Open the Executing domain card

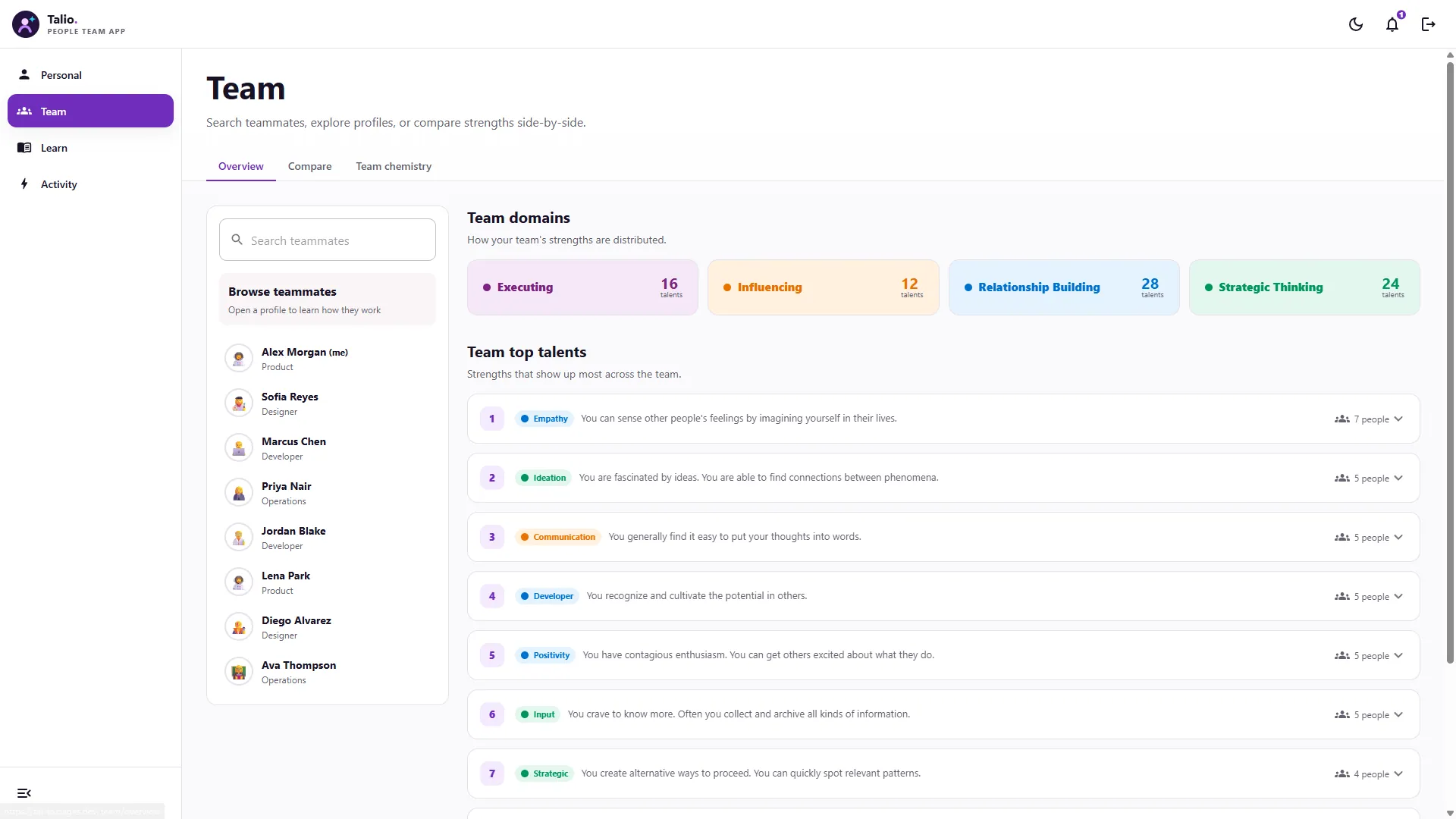click(582, 287)
